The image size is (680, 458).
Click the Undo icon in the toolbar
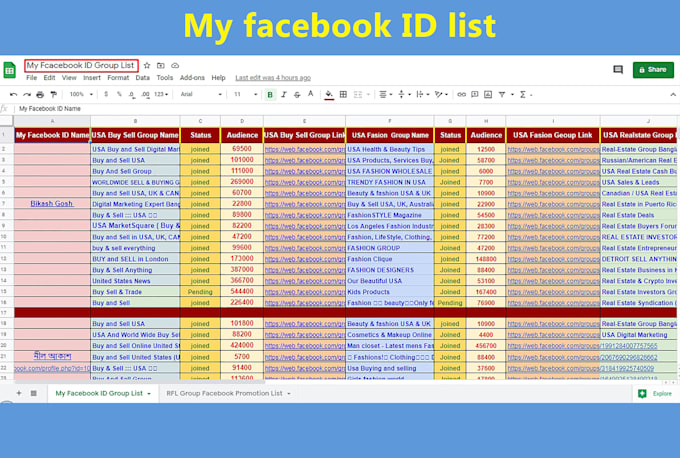click(x=13, y=95)
